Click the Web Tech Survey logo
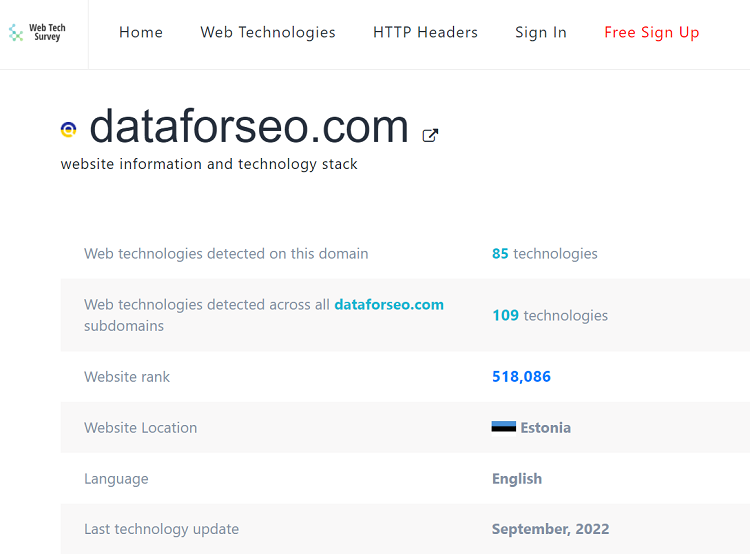The width and height of the screenshot is (750, 554). coord(37,33)
